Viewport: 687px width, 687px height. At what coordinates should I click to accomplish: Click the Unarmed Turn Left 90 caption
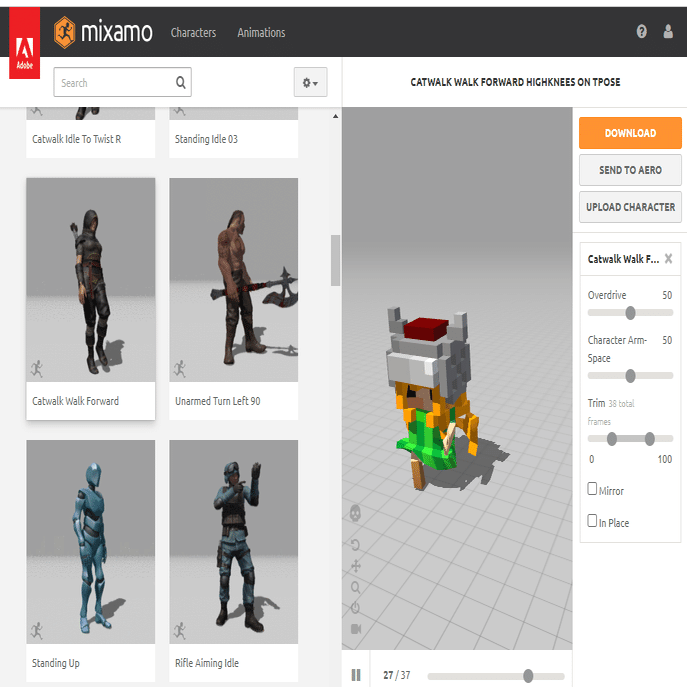217,401
